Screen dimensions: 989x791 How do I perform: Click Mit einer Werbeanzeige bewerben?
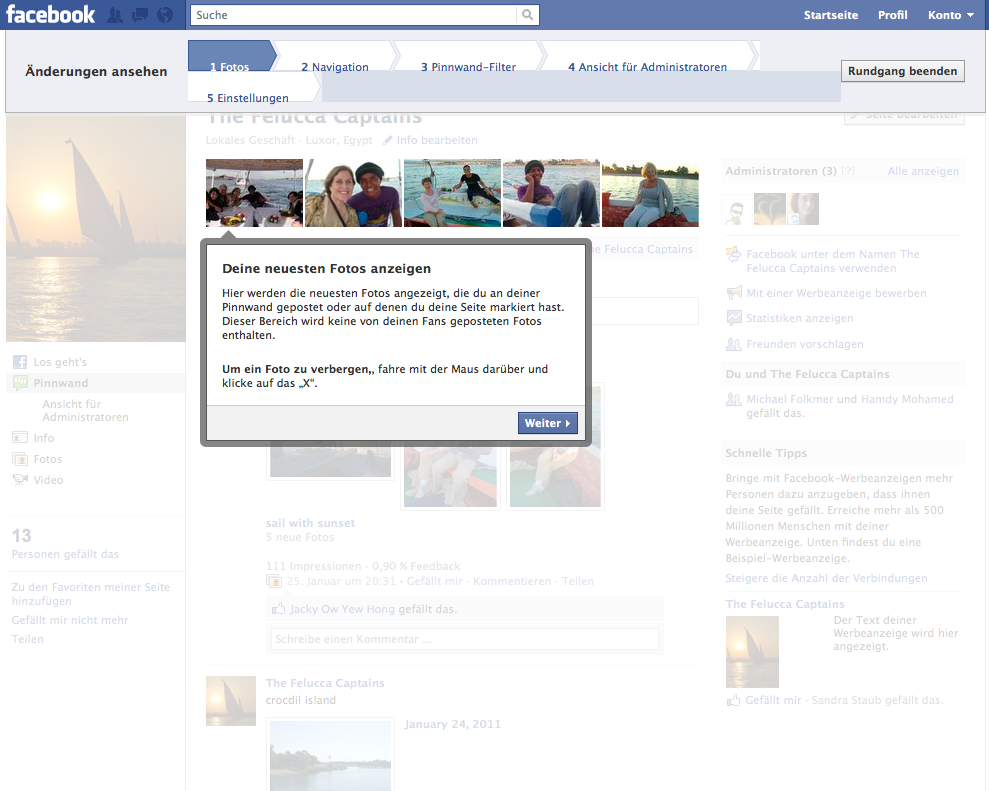(x=836, y=293)
